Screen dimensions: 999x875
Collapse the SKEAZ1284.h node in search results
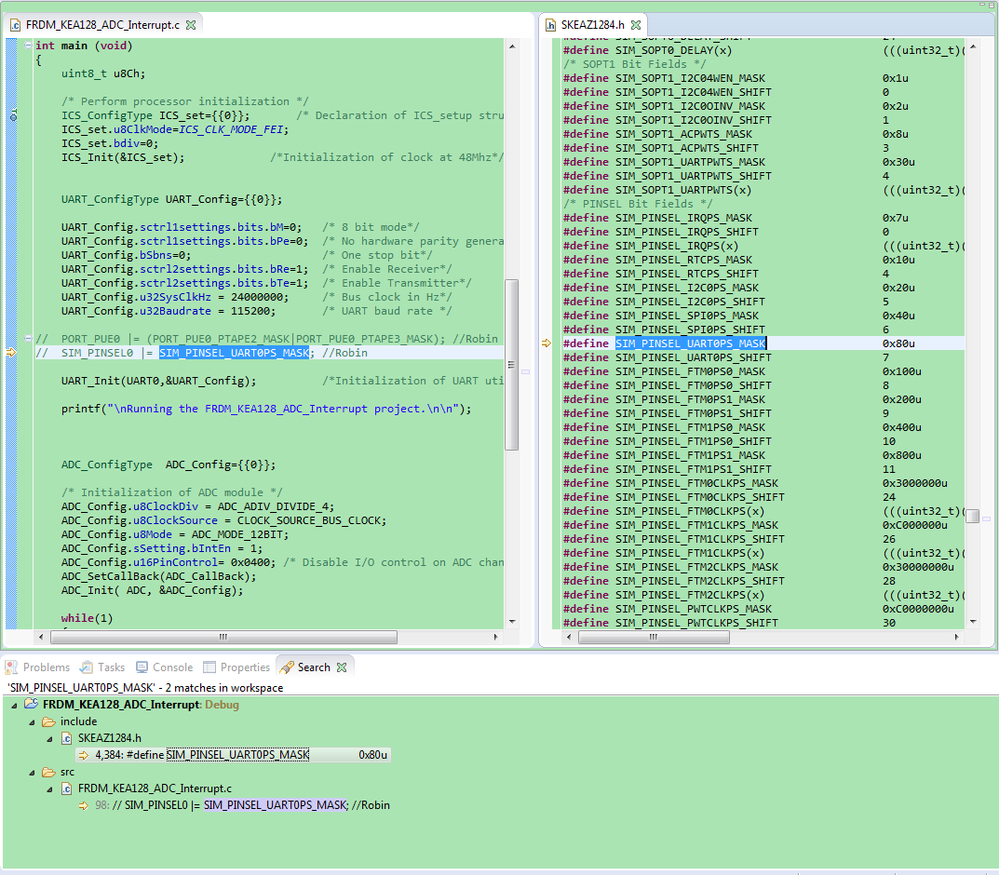pyautogui.click(x=50, y=739)
